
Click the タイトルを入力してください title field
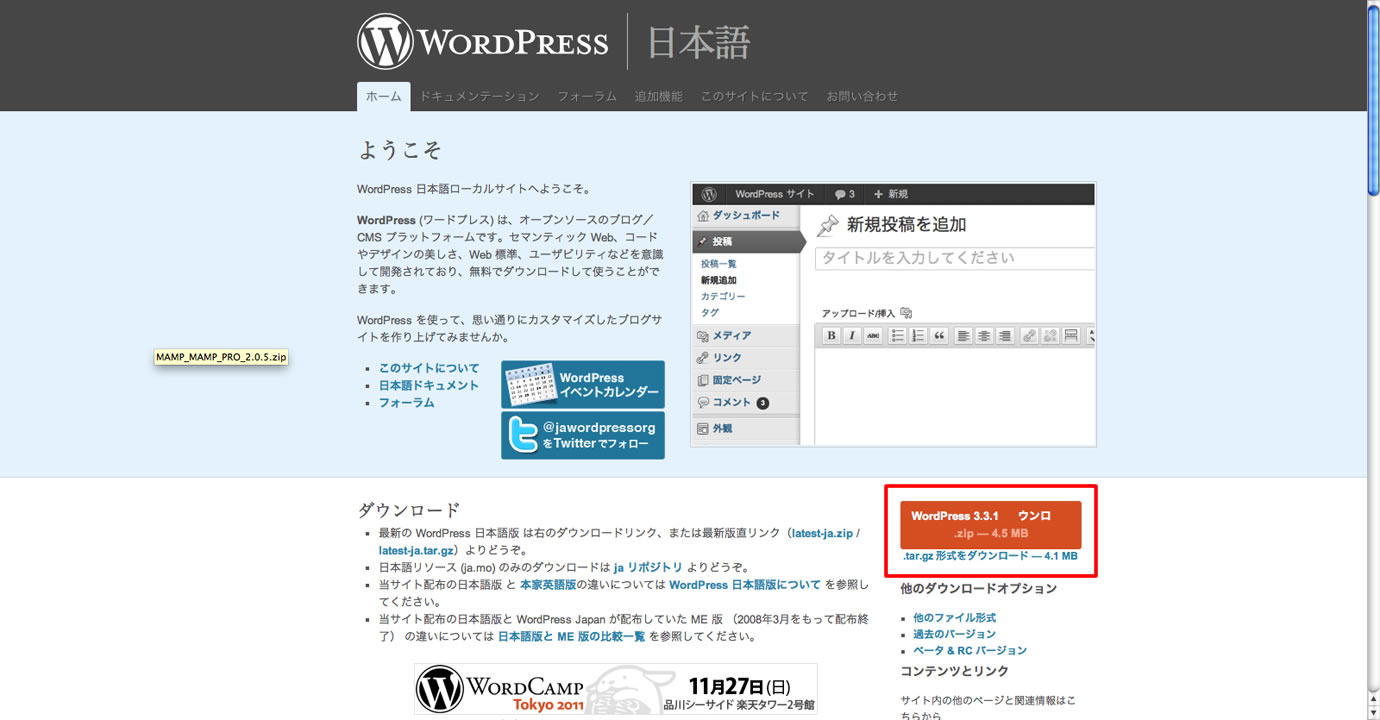(955, 258)
